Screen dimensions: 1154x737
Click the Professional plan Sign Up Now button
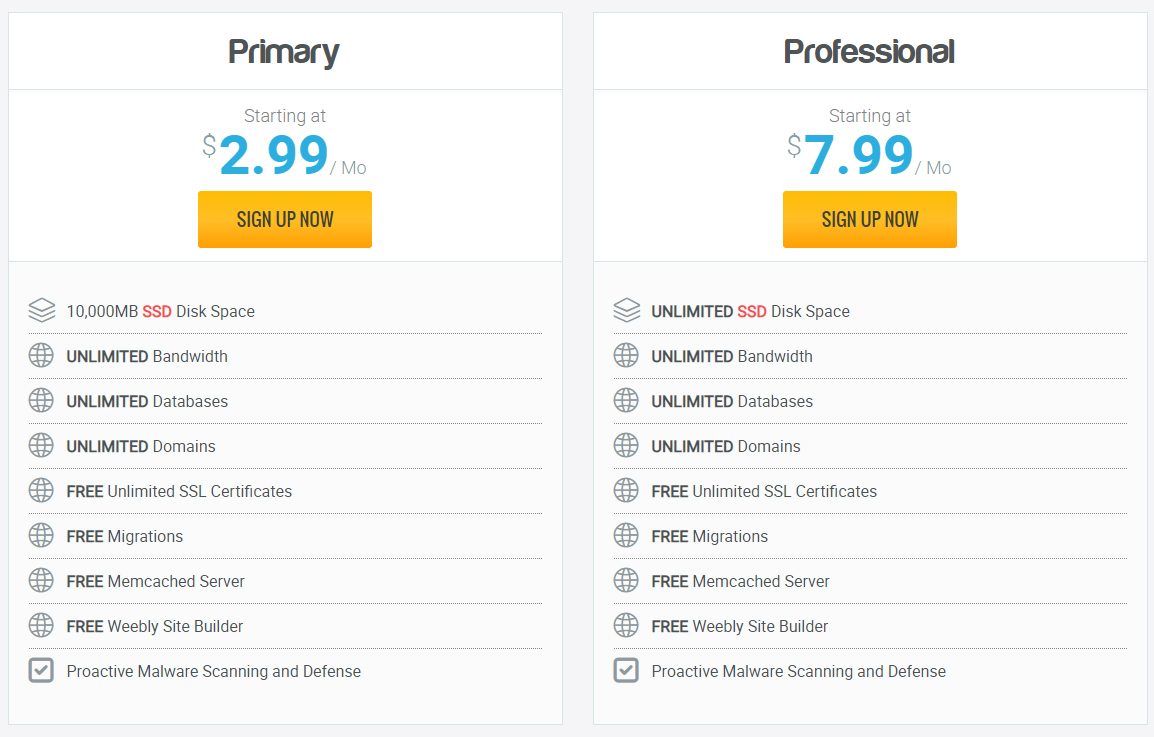[x=869, y=219]
